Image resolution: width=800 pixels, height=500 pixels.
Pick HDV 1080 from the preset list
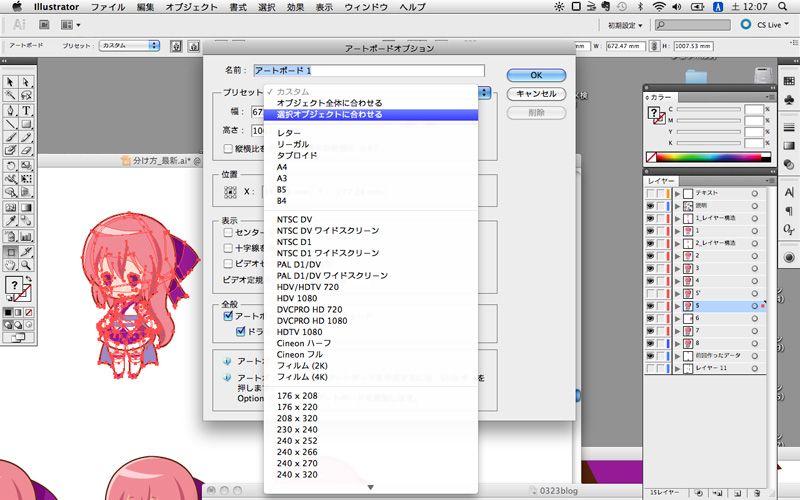[x=371, y=298]
